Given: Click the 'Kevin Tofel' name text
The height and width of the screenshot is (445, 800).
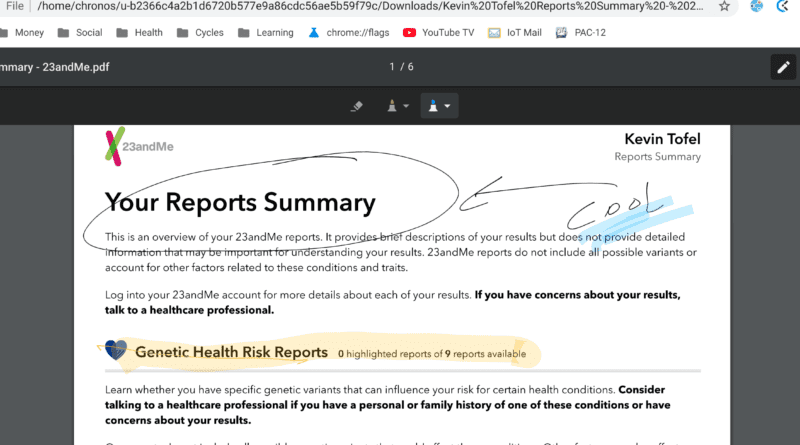Looking at the screenshot, I should [662, 139].
